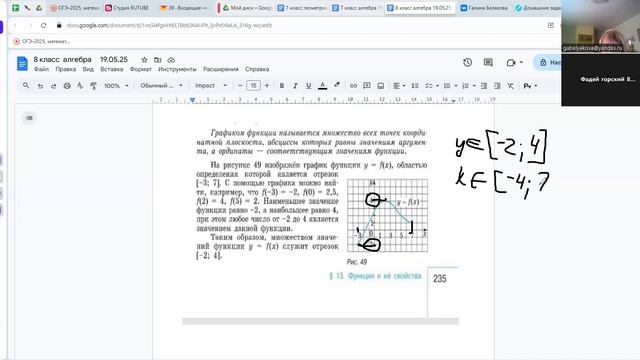Screen dimensions: 640x360
Task: Open the checklist dropdown arrow
Action: point(437,86)
